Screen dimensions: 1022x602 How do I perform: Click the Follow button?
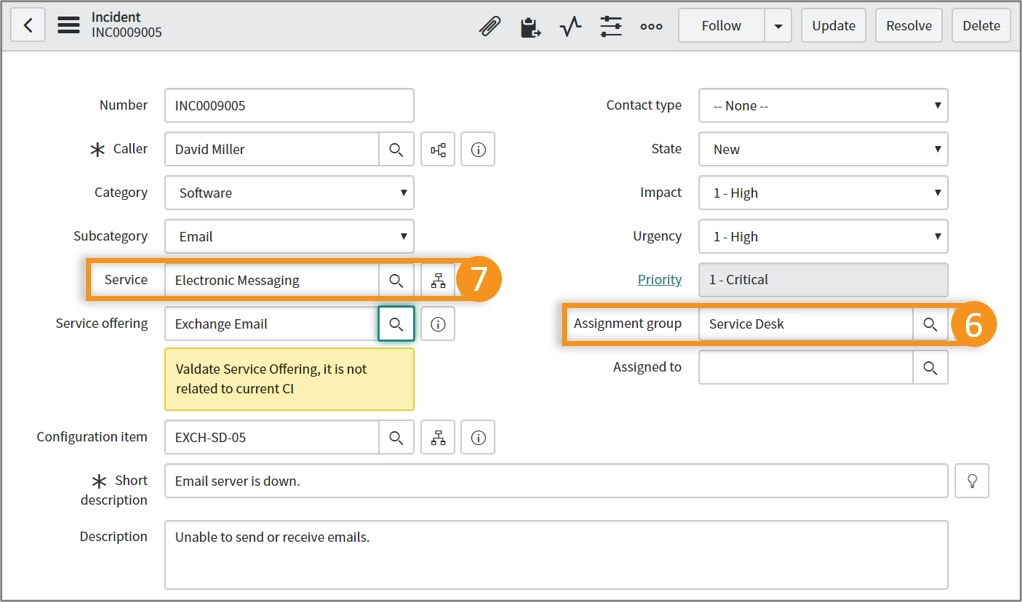[x=721, y=26]
